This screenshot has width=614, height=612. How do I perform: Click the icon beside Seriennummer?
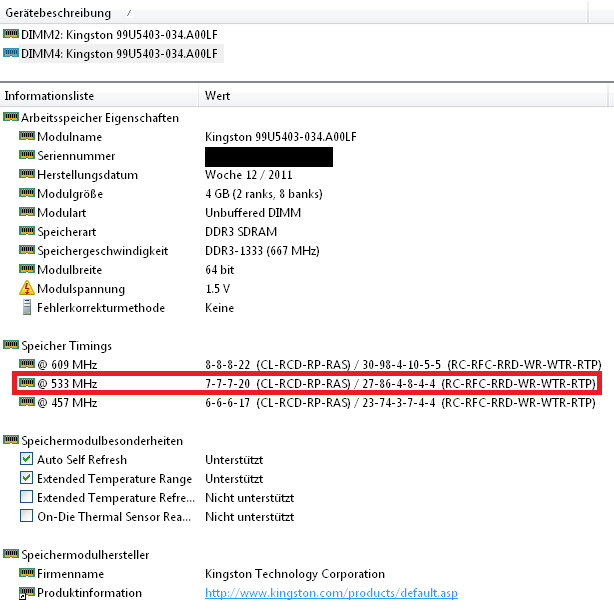pyautogui.click(x=27, y=155)
